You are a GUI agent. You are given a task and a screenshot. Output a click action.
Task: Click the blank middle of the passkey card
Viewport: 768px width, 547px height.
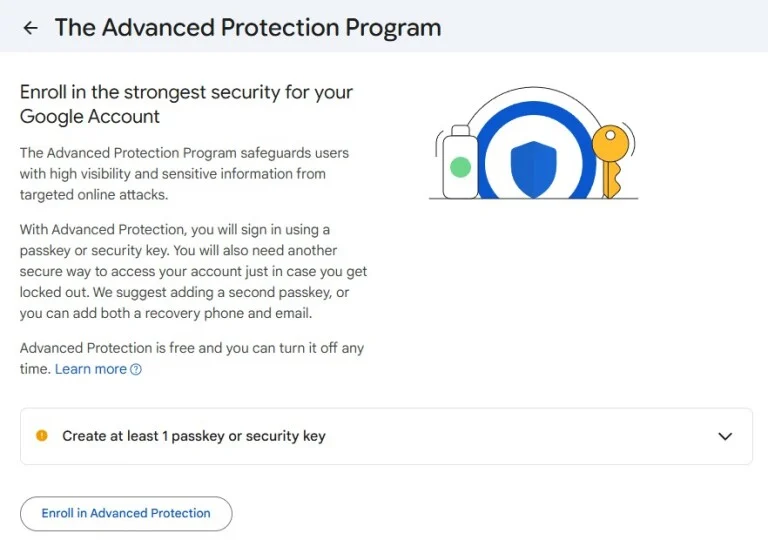tap(520, 437)
